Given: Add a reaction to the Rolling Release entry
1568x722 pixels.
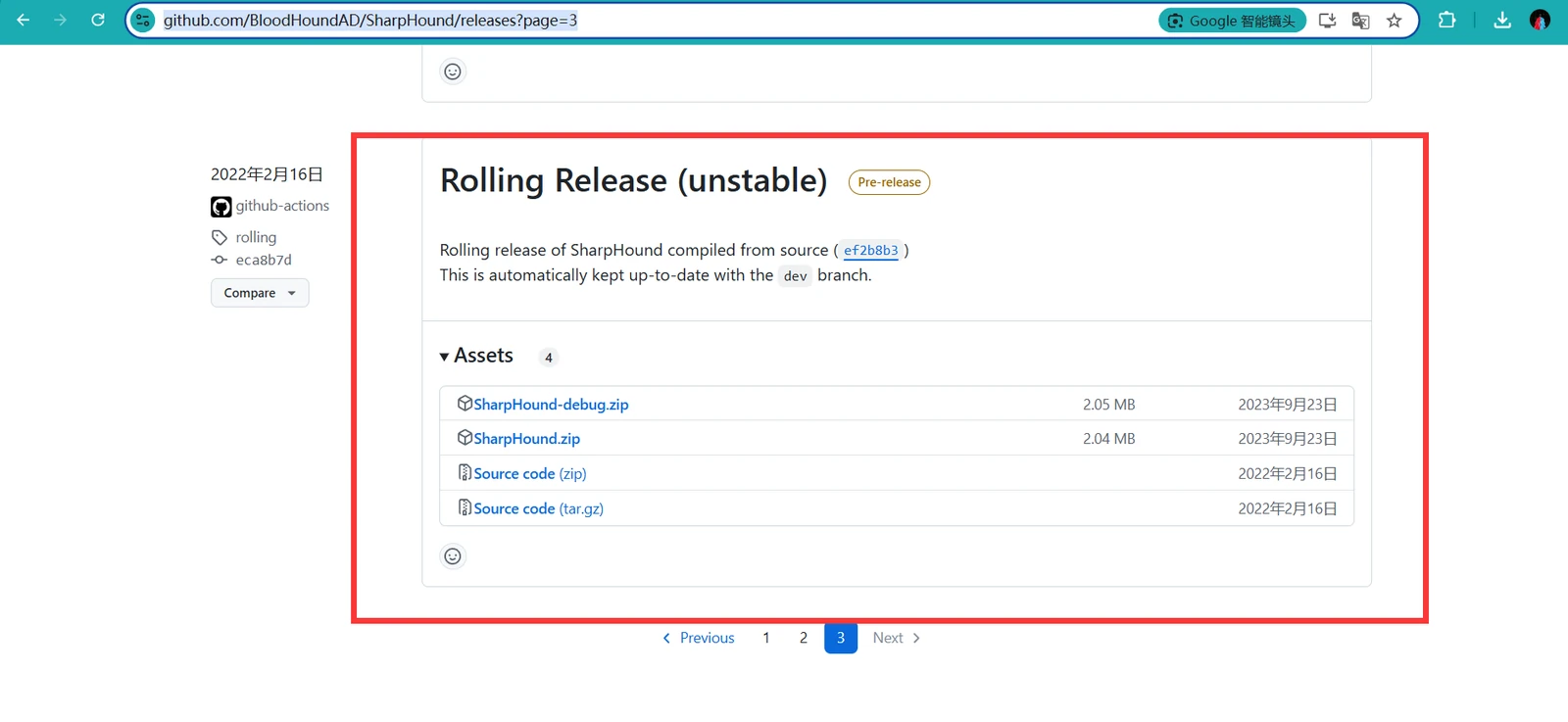Looking at the screenshot, I should pyautogui.click(x=453, y=556).
